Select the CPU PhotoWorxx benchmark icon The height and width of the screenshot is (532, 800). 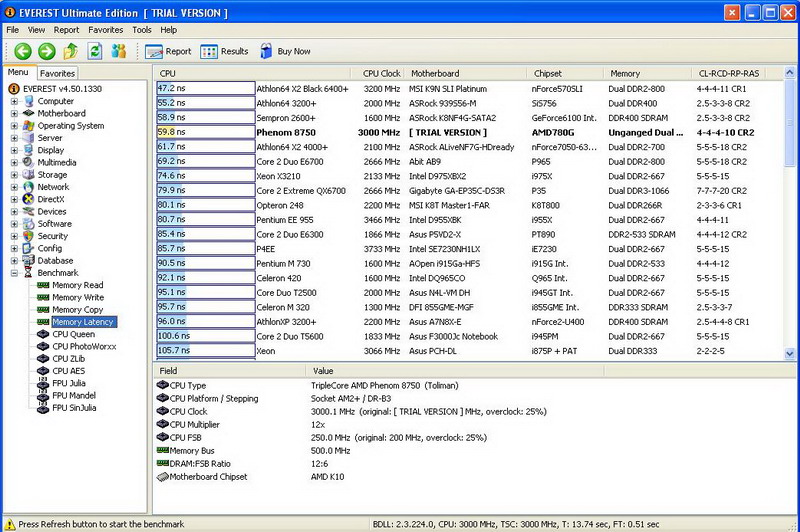[43, 346]
